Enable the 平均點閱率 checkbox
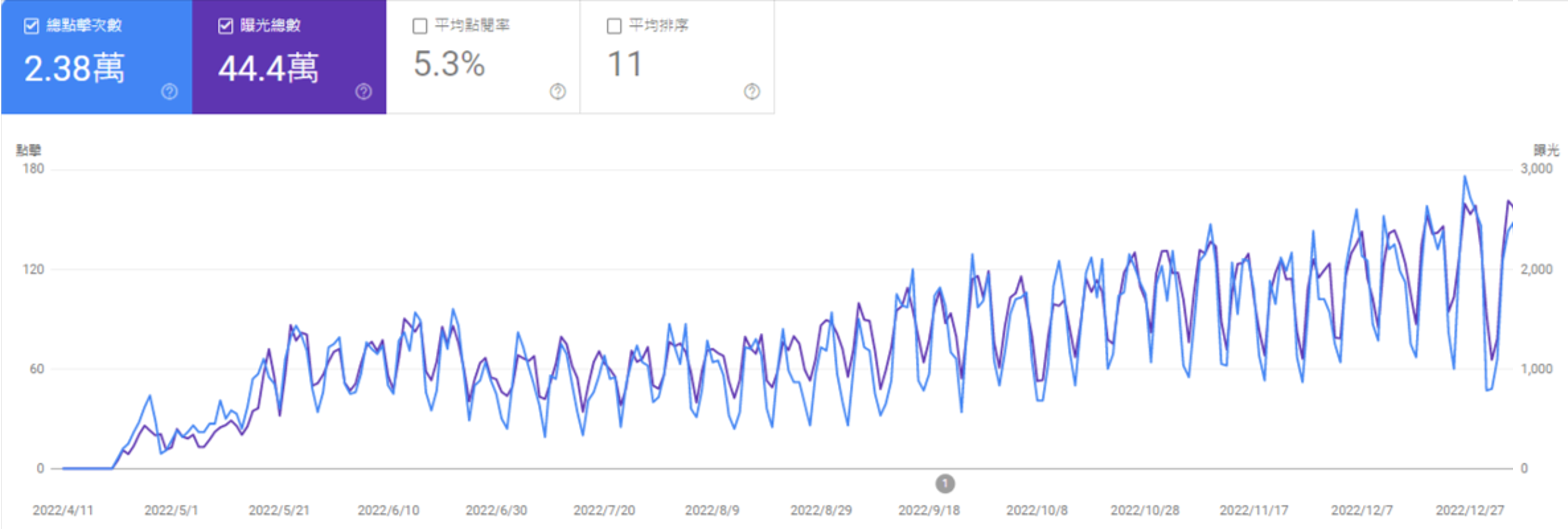The width and height of the screenshot is (1568, 529). tap(420, 26)
